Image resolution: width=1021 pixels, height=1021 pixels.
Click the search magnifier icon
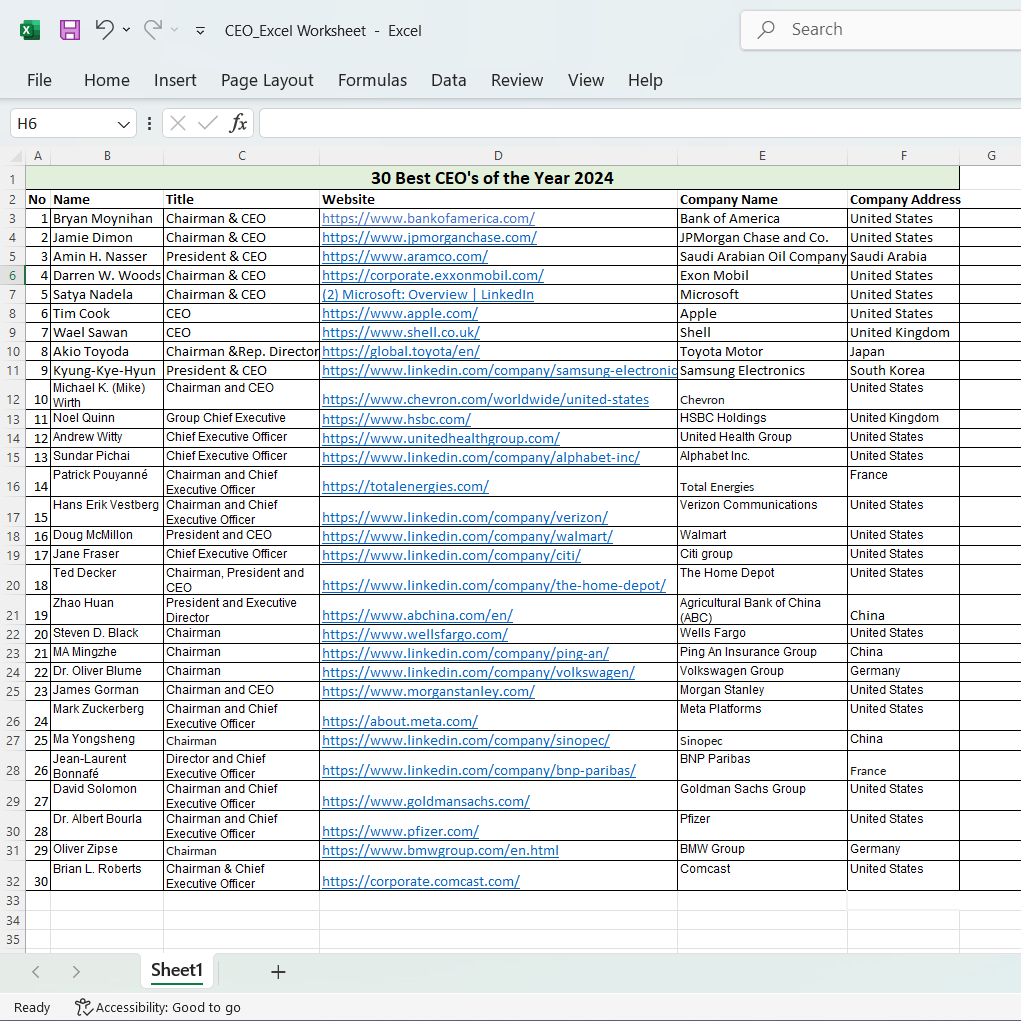(766, 29)
